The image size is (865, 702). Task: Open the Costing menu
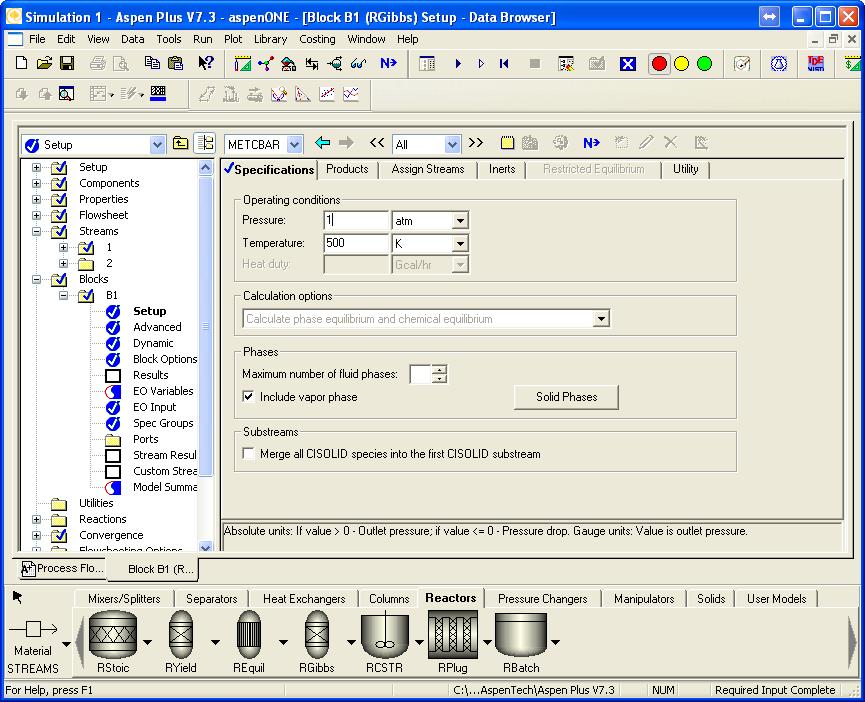(317, 39)
